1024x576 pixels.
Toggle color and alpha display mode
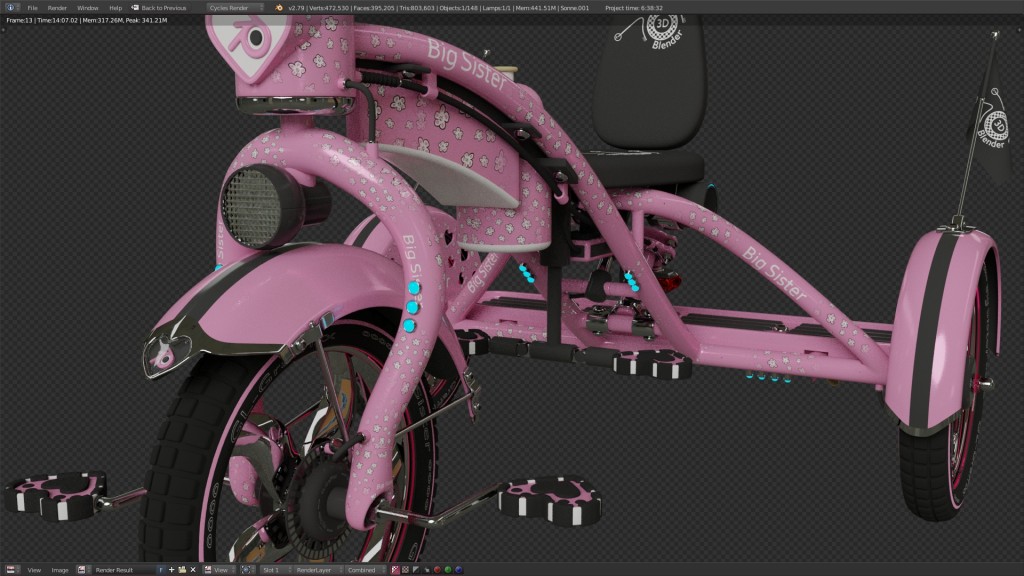[395, 569]
